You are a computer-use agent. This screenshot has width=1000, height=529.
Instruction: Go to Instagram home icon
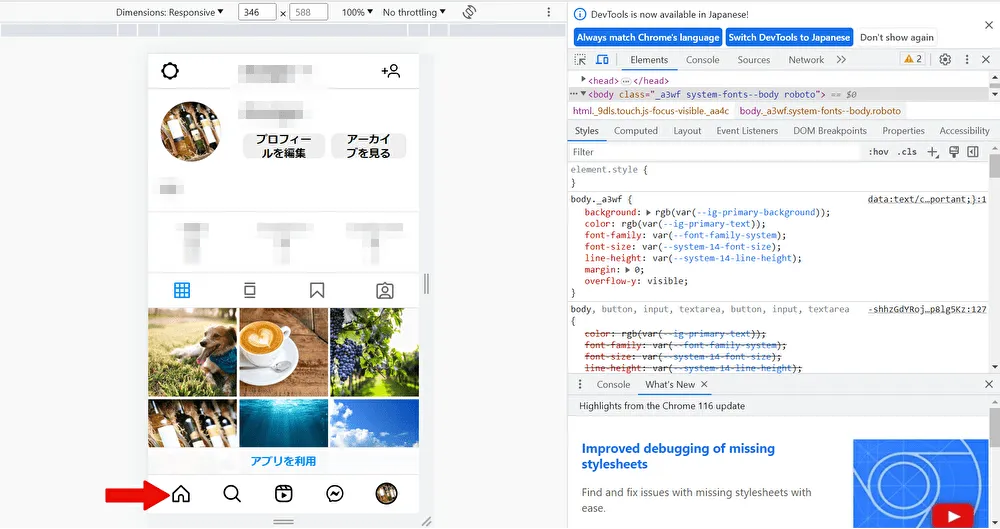pyautogui.click(x=181, y=493)
